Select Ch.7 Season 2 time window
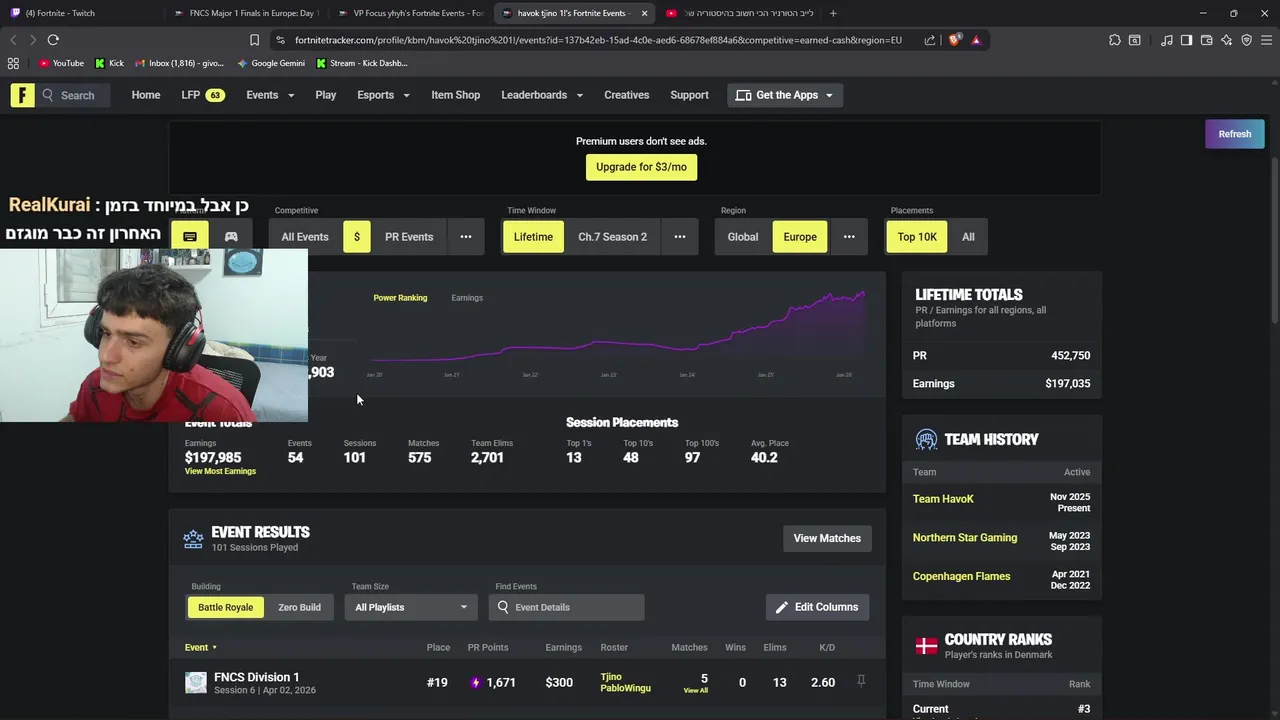Screen dimensions: 1280x720 [612, 237]
